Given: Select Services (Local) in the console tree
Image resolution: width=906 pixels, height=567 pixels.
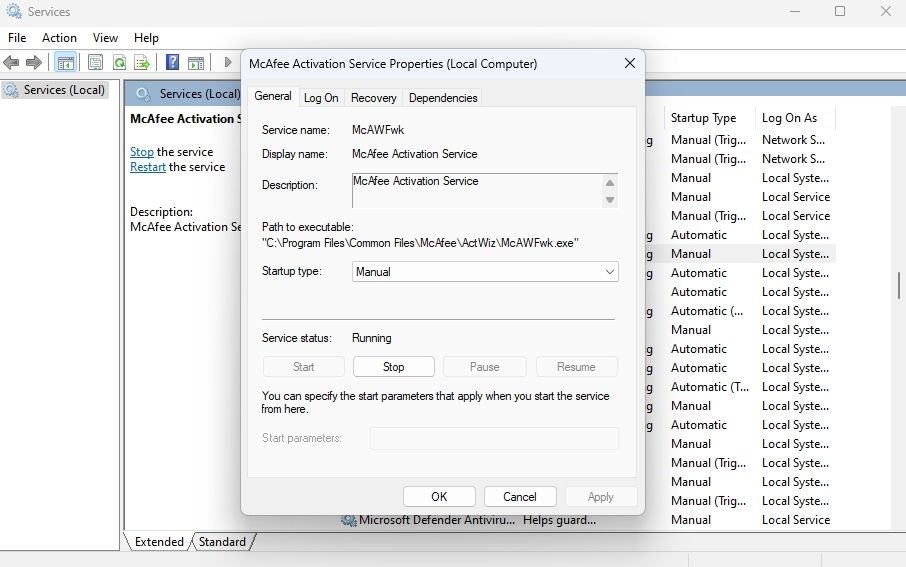Looking at the screenshot, I should coord(64,90).
